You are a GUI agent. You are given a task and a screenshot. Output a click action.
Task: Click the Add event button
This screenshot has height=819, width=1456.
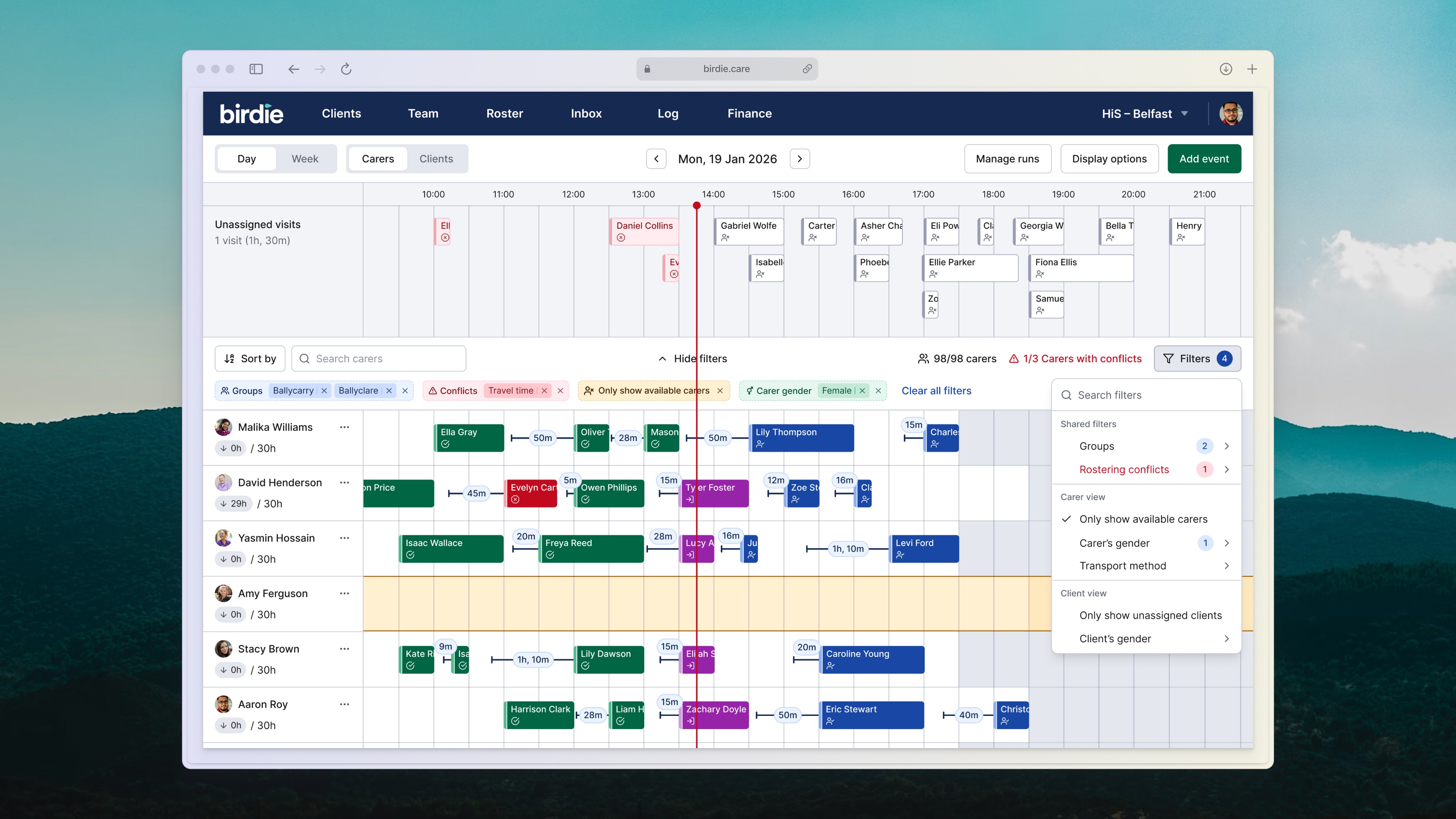tap(1204, 159)
